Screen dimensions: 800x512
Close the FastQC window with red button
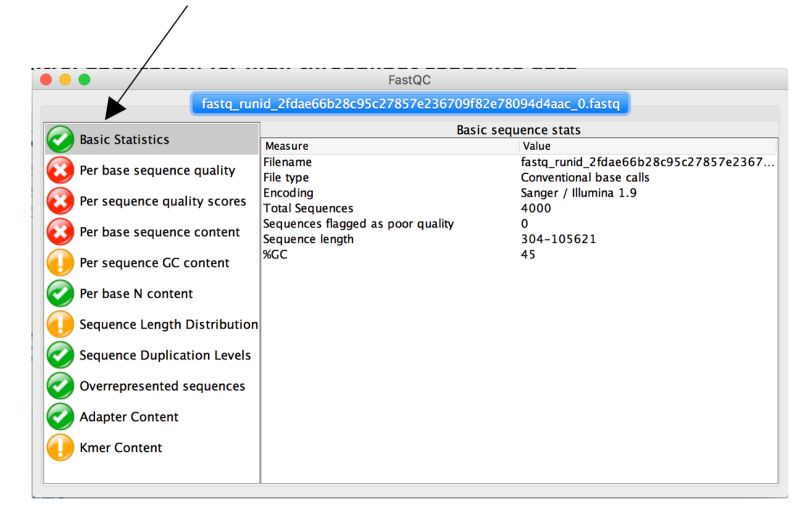tap(46, 80)
